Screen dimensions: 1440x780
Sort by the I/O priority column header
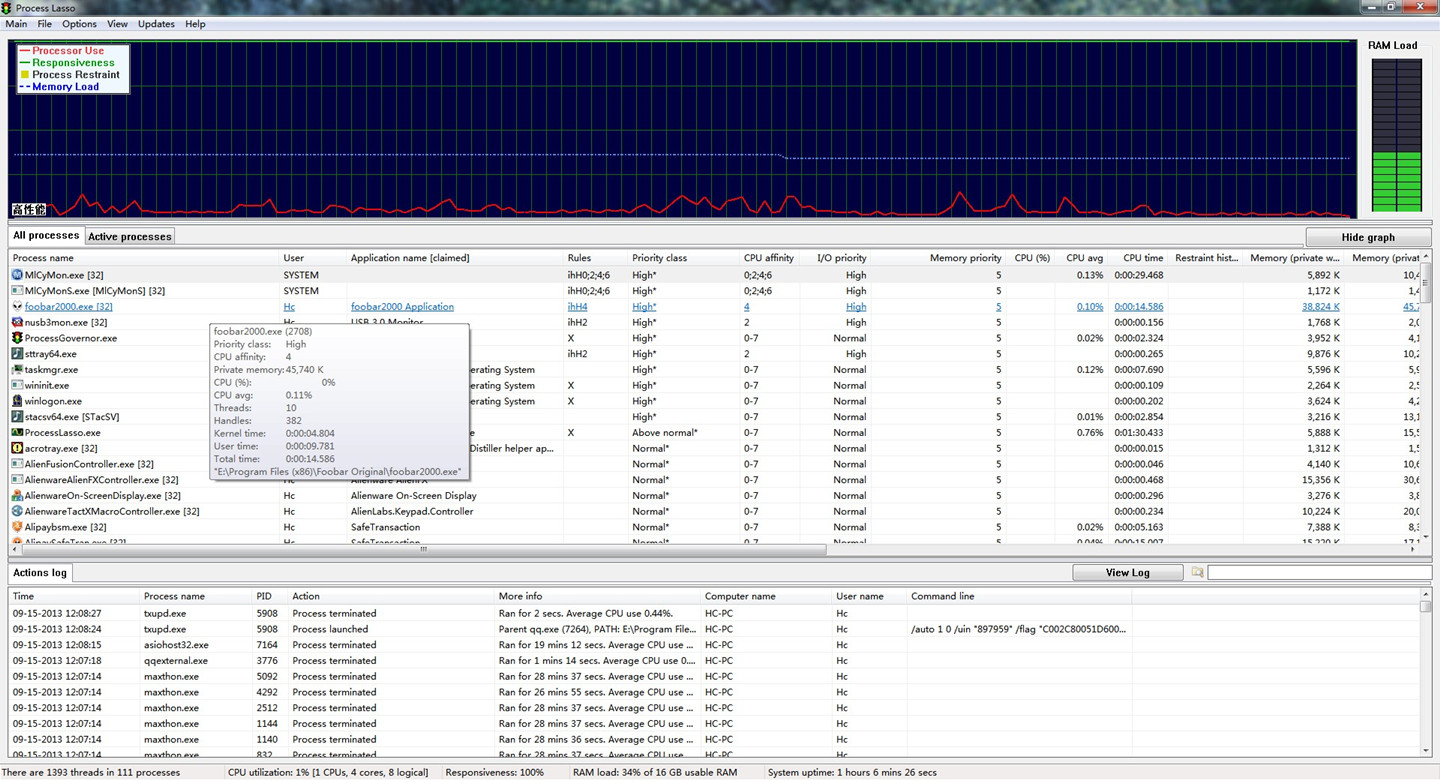pyautogui.click(x=838, y=258)
